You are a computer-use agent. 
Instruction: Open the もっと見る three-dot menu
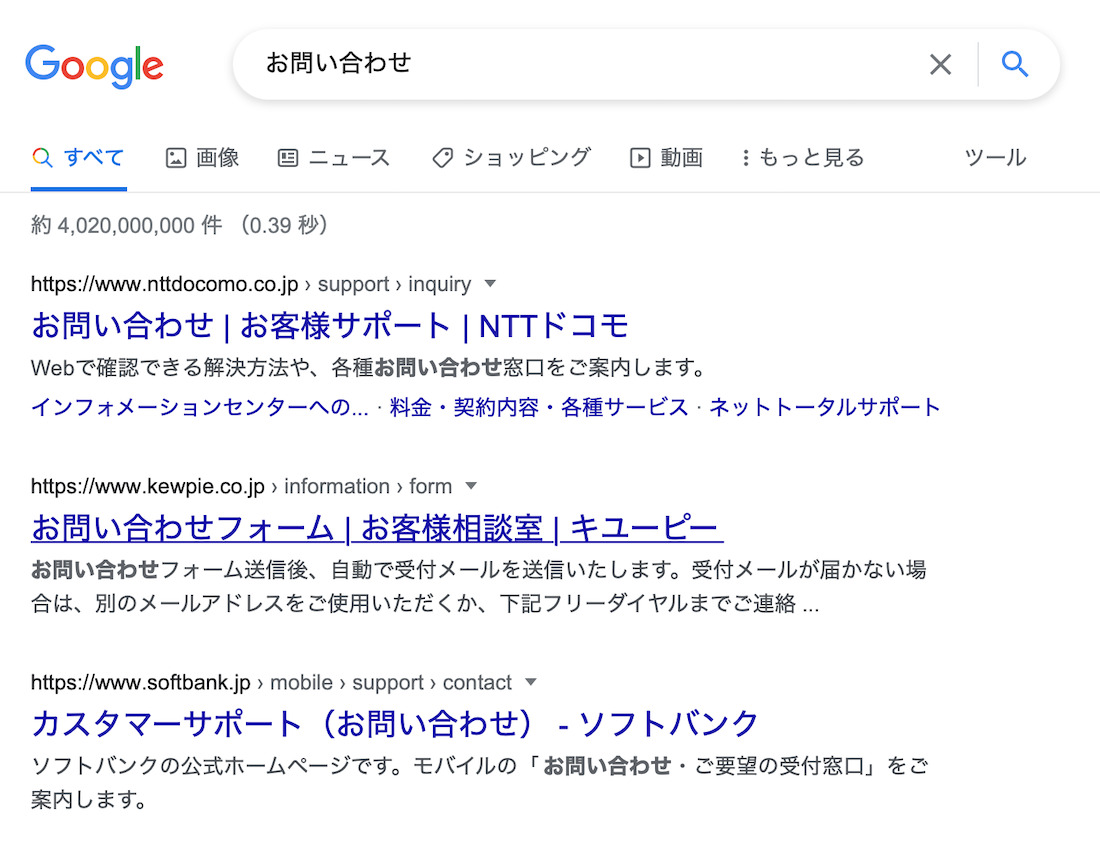(x=746, y=158)
